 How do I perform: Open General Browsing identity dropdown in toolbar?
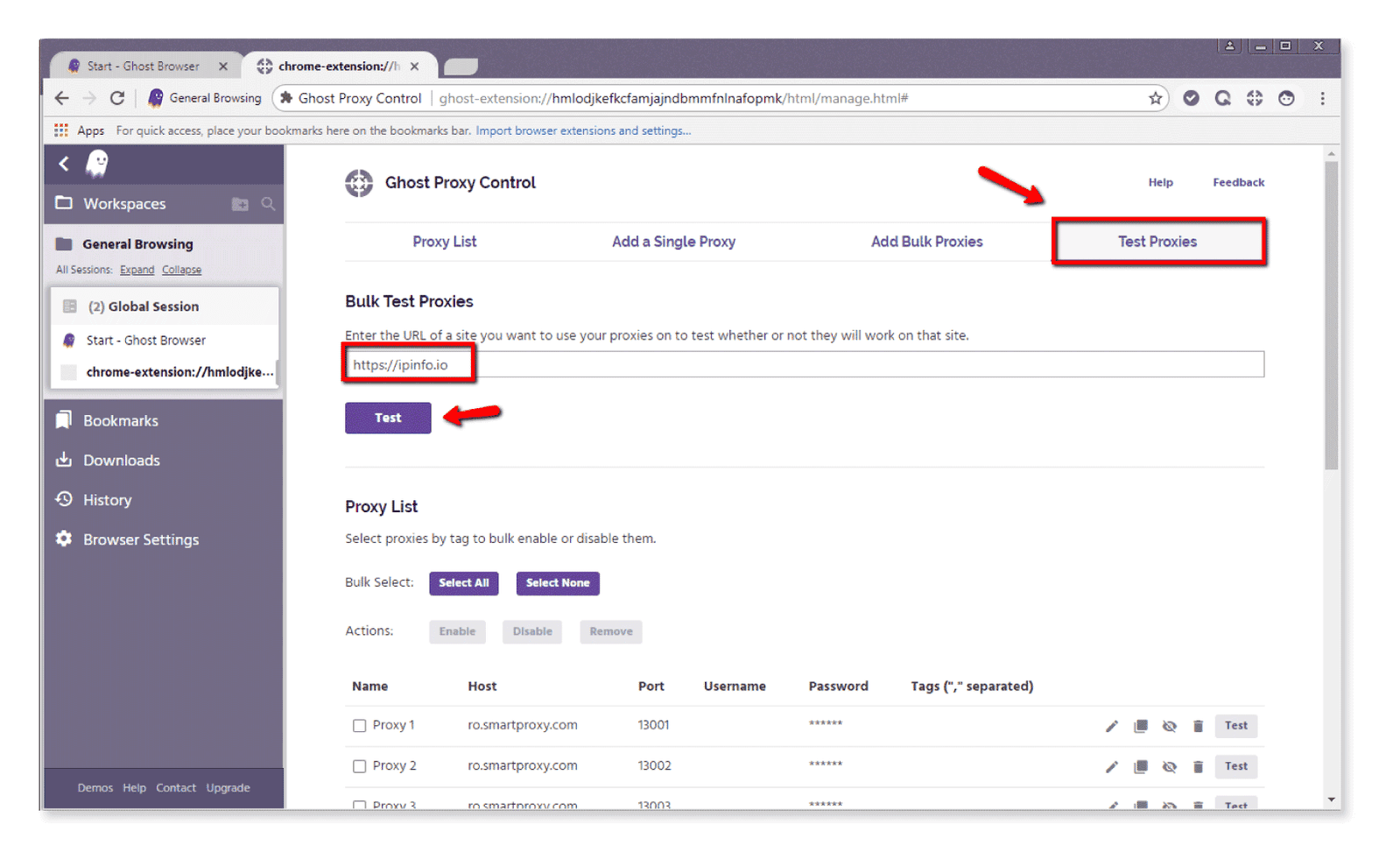(205, 98)
